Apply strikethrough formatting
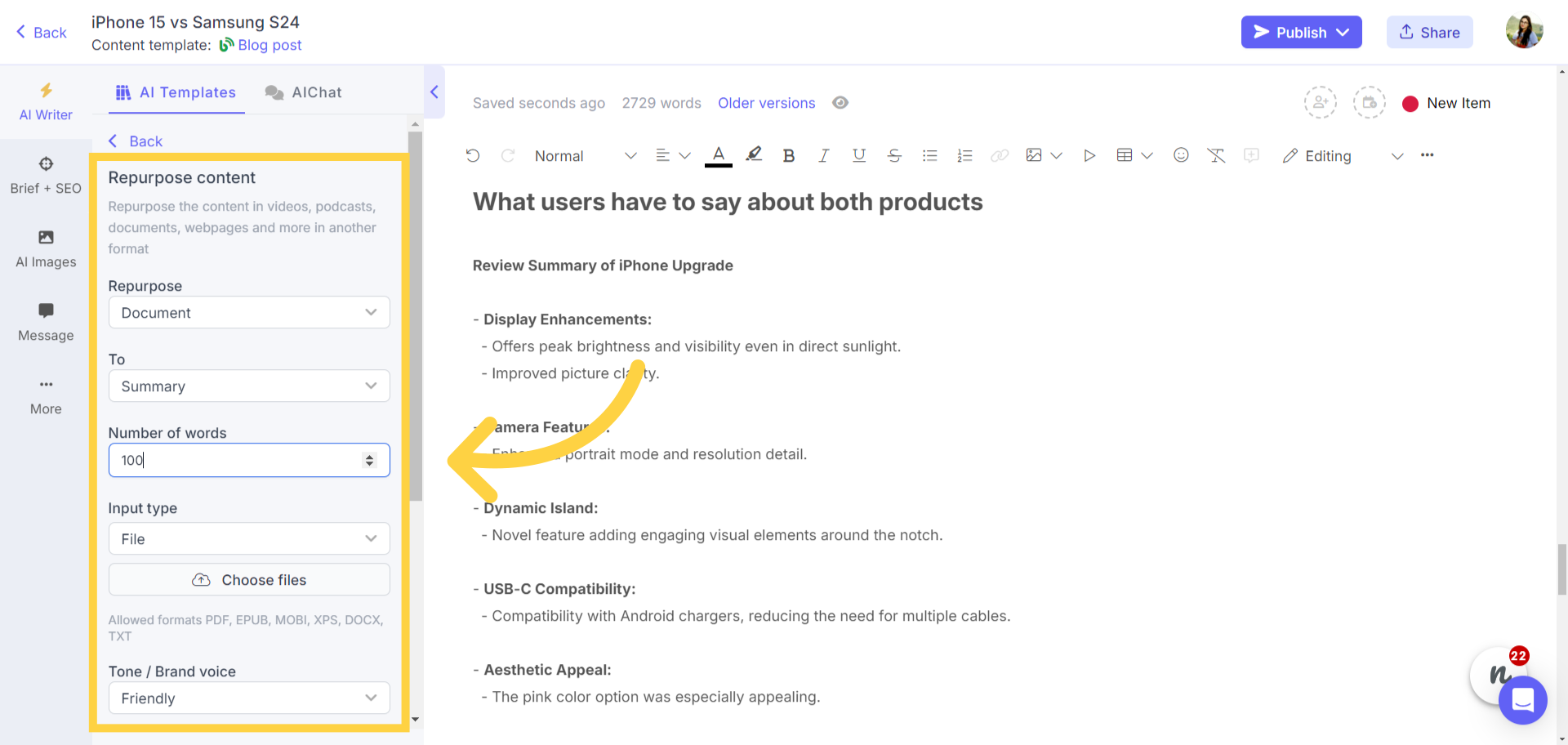This screenshot has width=1568, height=745. click(x=894, y=155)
